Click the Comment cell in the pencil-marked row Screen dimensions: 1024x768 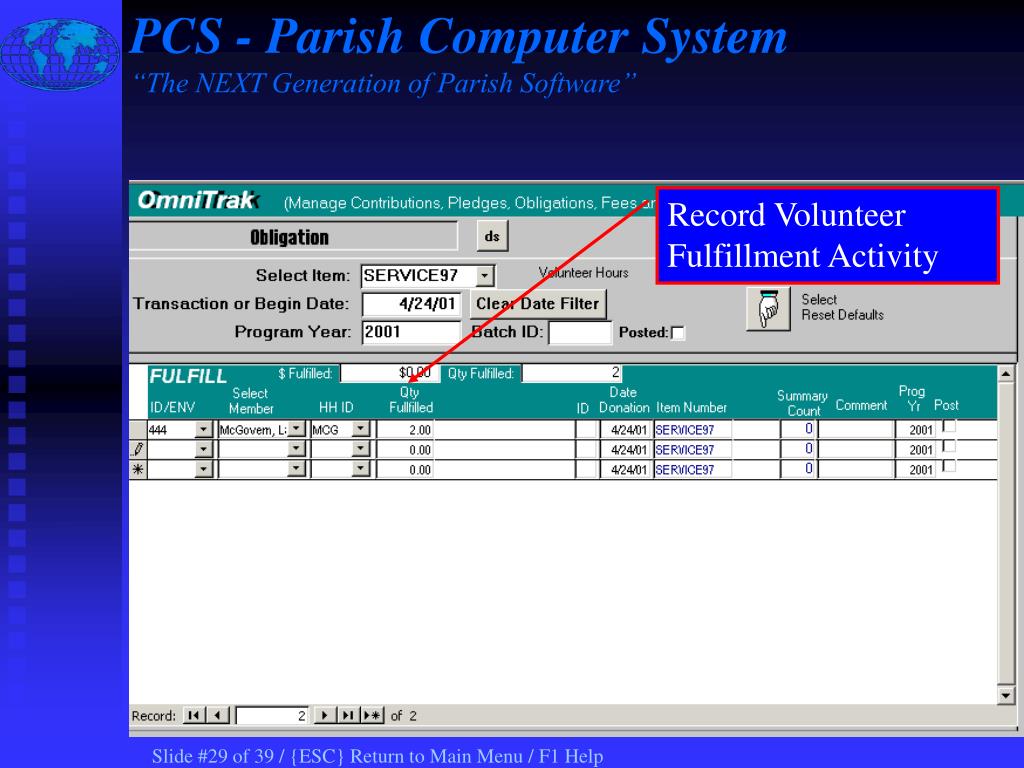pyautogui.click(x=856, y=449)
